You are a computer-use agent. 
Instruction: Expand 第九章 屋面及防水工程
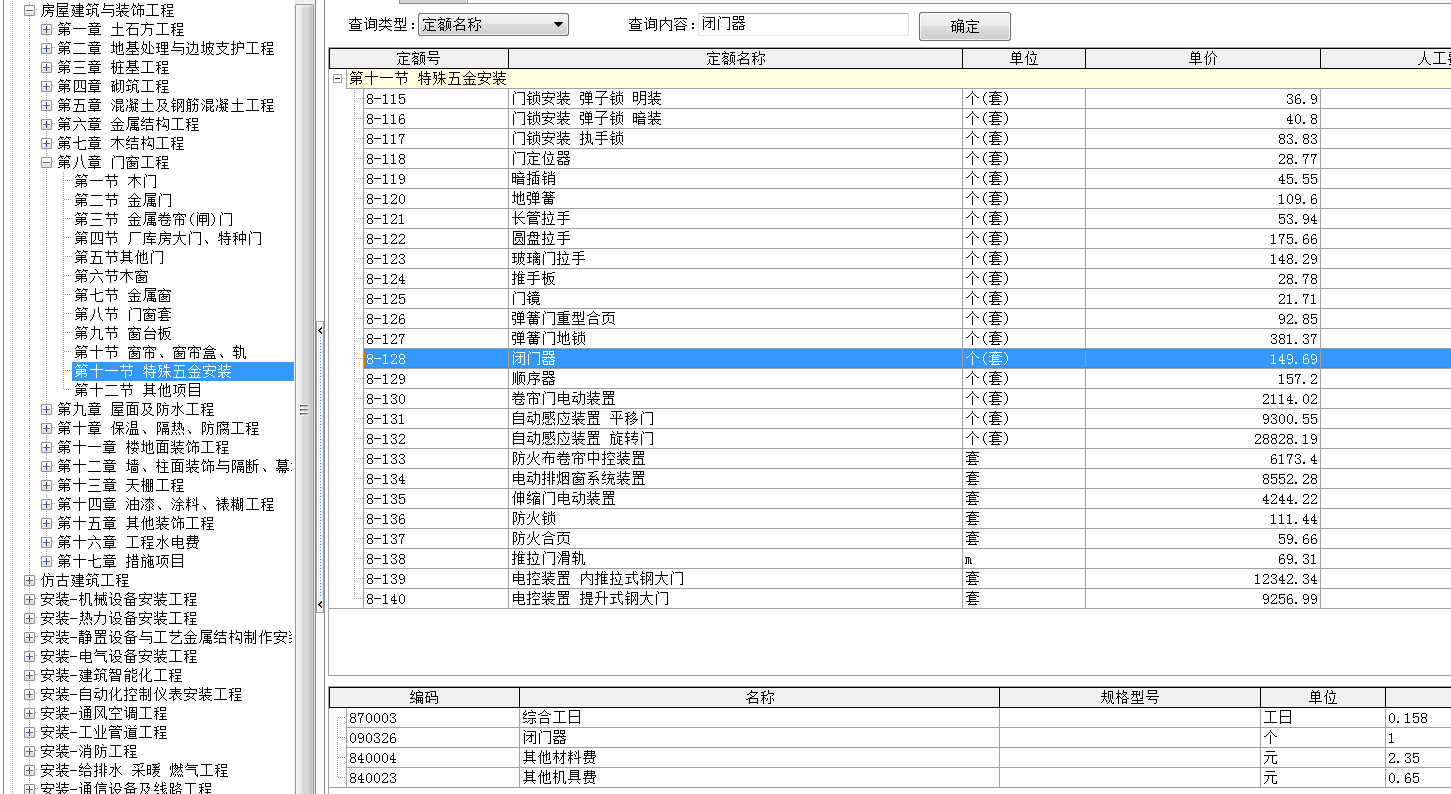point(46,409)
